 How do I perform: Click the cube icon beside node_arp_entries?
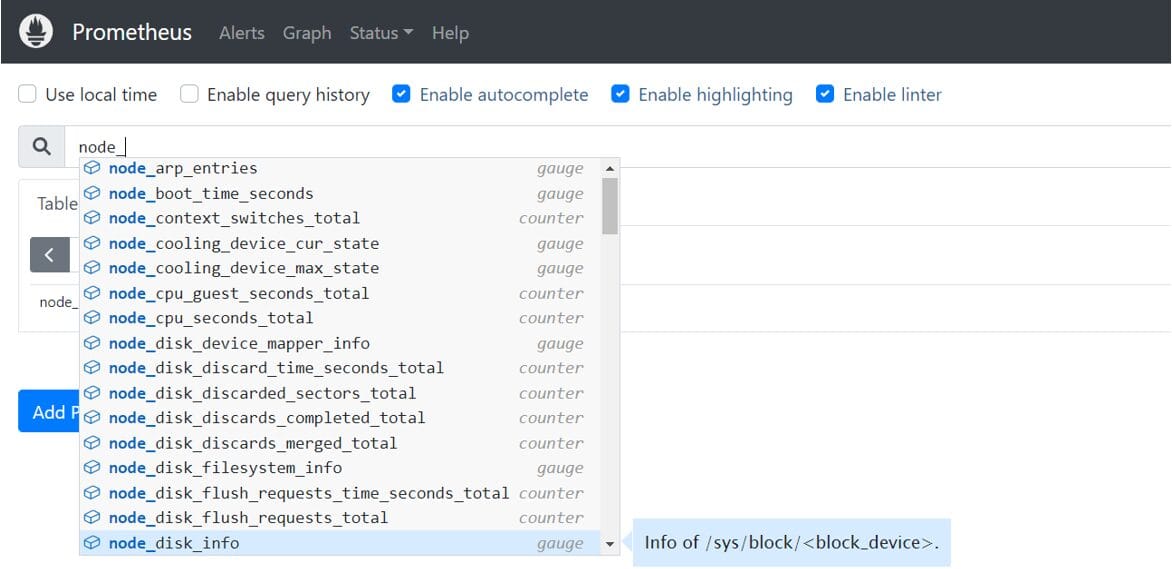click(x=92, y=168)
